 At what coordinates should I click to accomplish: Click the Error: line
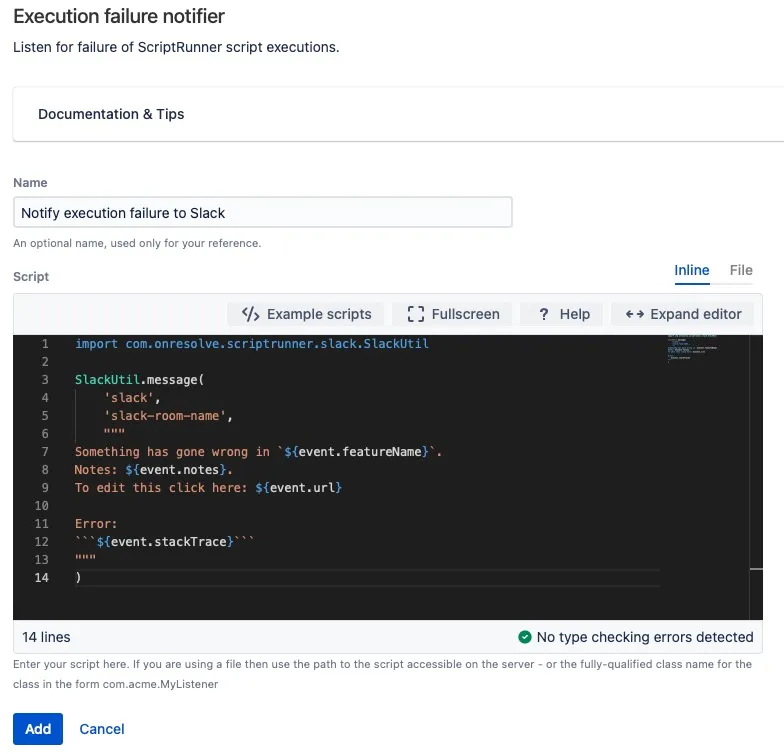click(96, 524)
